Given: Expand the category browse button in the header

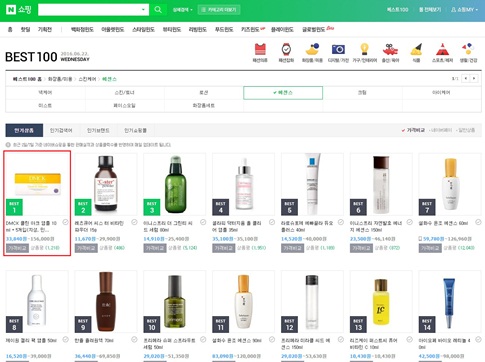Looking at the screenshot, I should click(x=219, y=10).
